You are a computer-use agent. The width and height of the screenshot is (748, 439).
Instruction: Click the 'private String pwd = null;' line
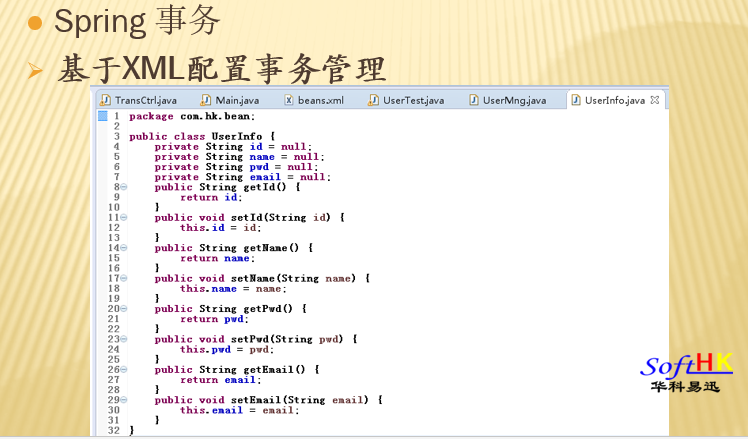pyautogui.click(x=236, y=167)
